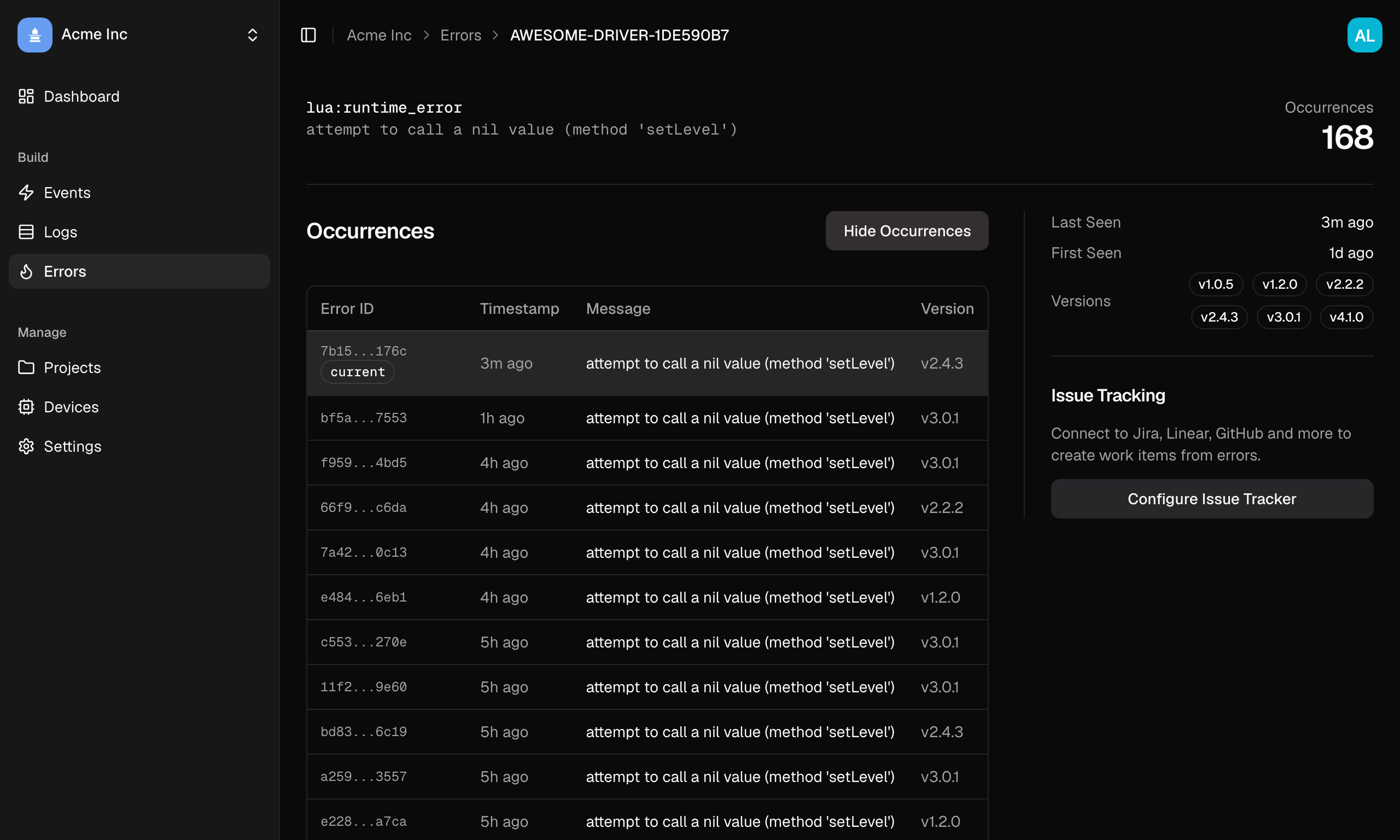This screenshot has width=1400, height=840.
Task: Open occurrence f959...4bd5
Action: (x=647, y=463)
